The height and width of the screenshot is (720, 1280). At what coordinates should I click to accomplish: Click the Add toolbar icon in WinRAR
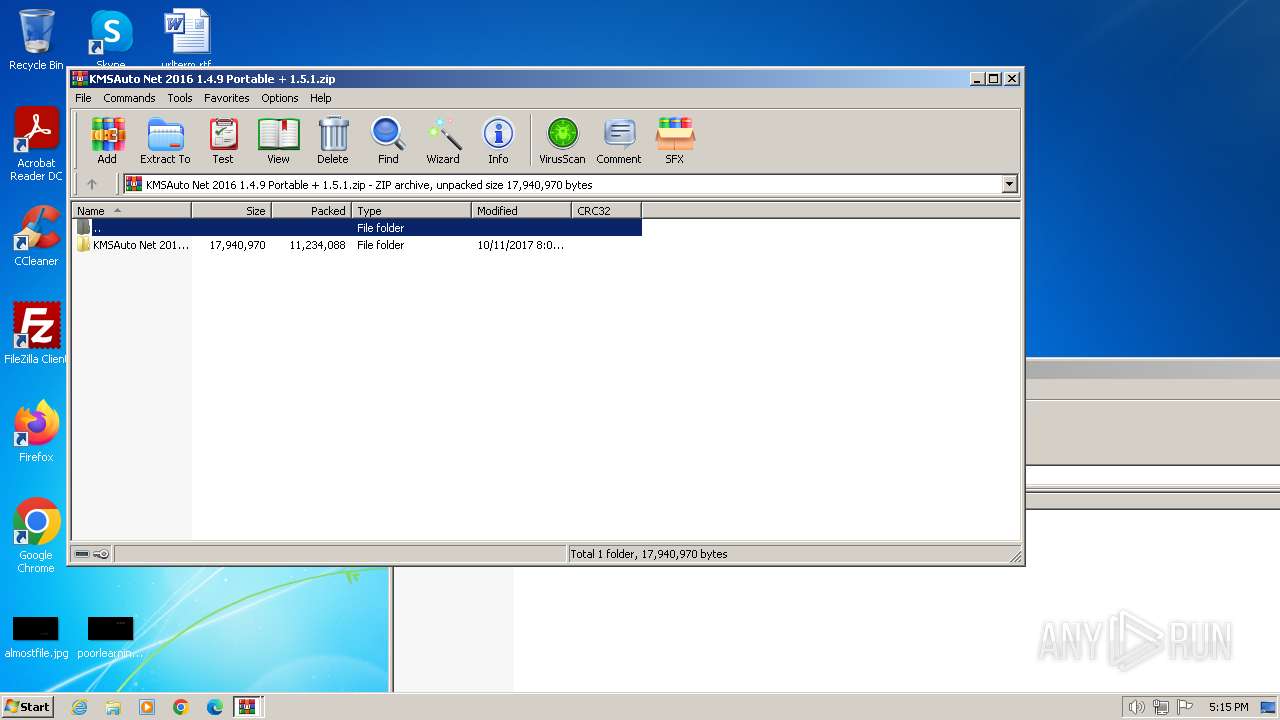coord(107,140)
